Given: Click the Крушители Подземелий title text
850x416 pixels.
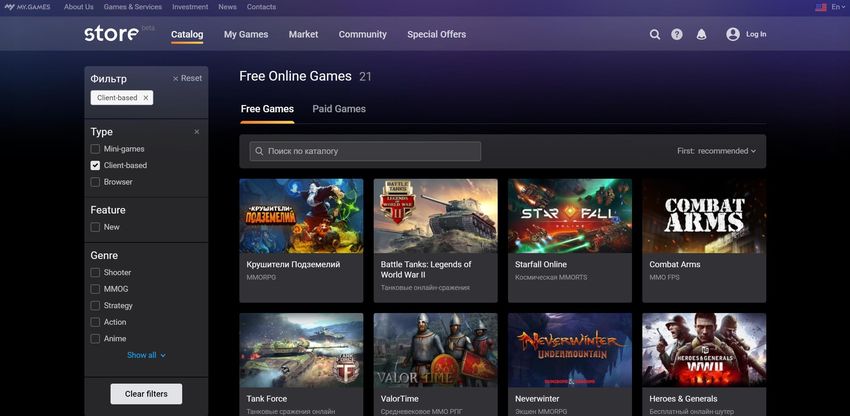Looking at the screenshot, I should point(293,265).
